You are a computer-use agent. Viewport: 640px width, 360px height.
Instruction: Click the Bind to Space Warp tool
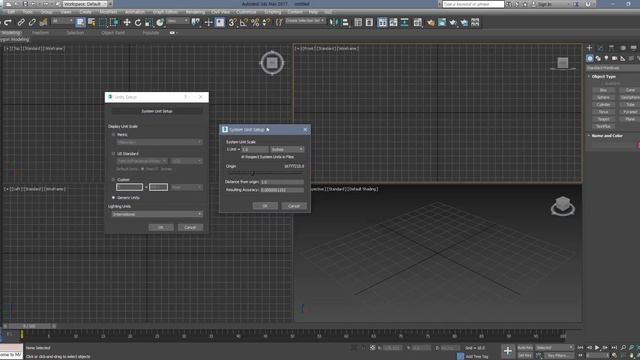point(43,22)
